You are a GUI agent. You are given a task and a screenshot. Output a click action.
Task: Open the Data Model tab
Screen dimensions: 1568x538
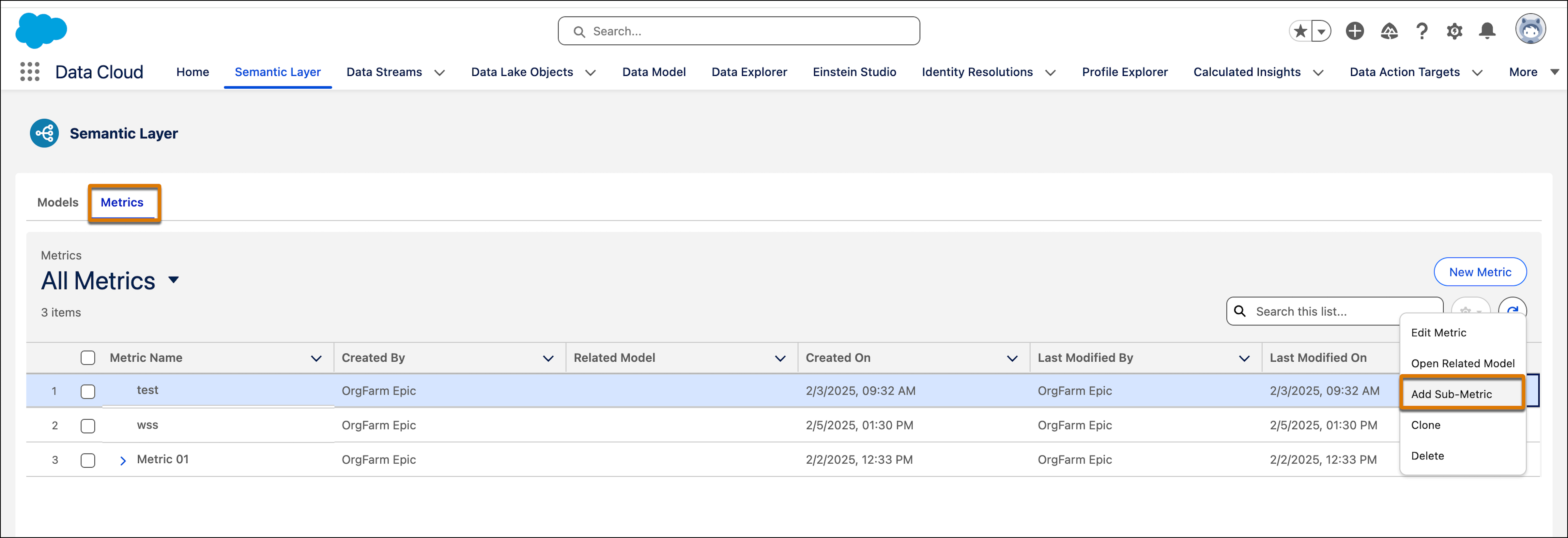pos(654,72)
